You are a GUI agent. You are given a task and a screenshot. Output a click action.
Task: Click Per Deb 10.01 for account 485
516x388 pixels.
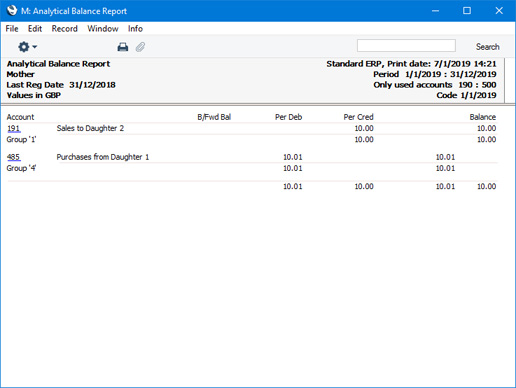click(x=293, y=157)
